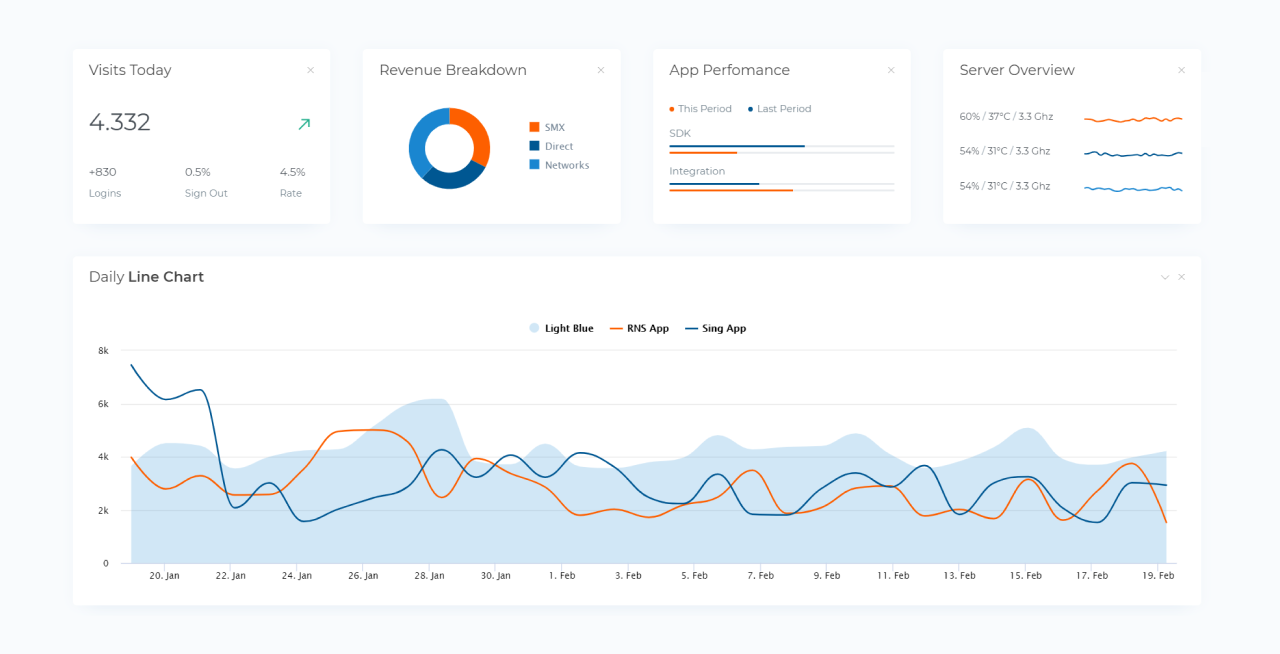Toggle the Sing App series visibility
The height and width of the screenshot is (654, 1280).
click(x=715, y=327)
